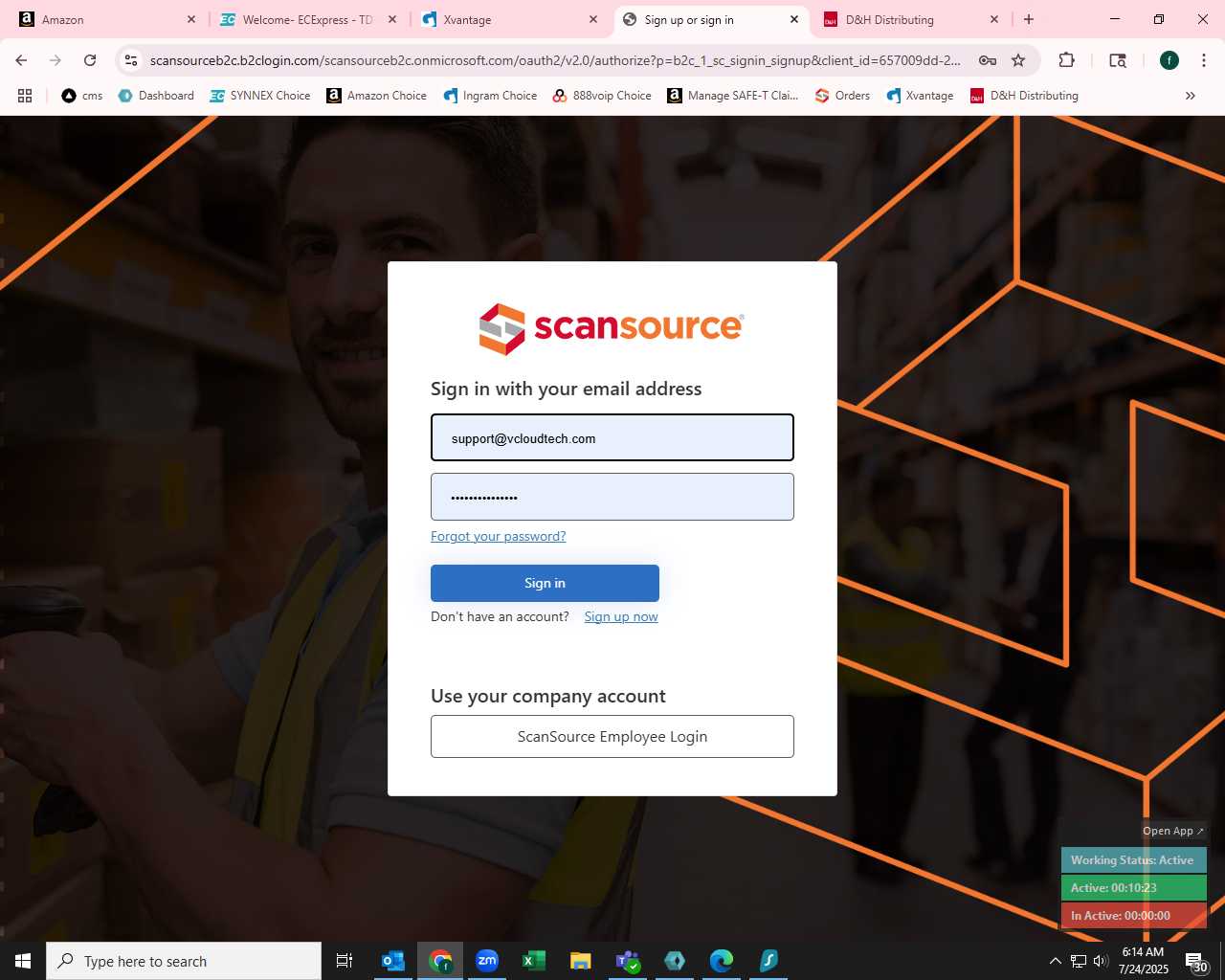Close the Amazon tab

click(x=190, y=19)
